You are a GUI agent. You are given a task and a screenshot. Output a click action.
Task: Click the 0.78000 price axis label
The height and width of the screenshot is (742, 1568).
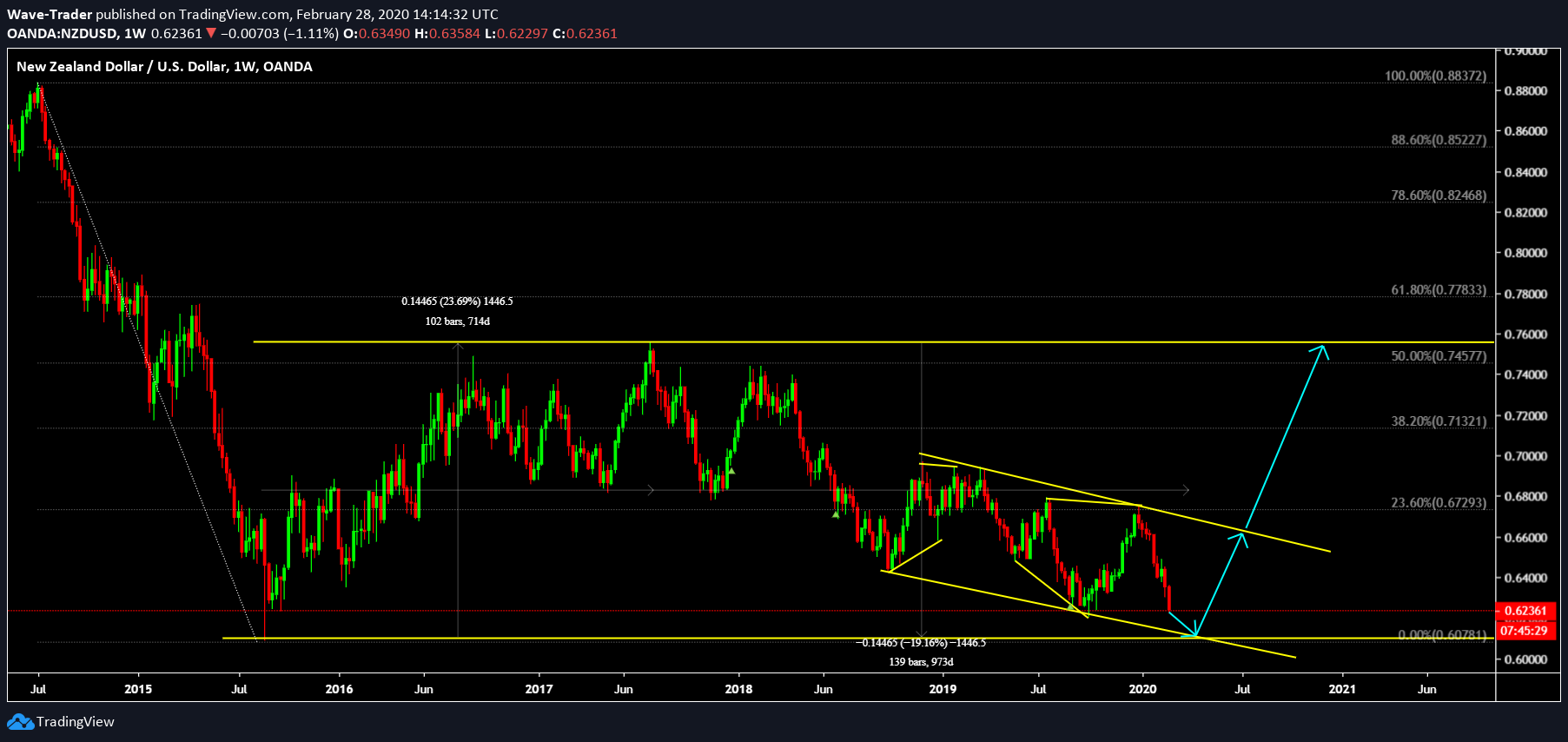tap(1525, 295)
